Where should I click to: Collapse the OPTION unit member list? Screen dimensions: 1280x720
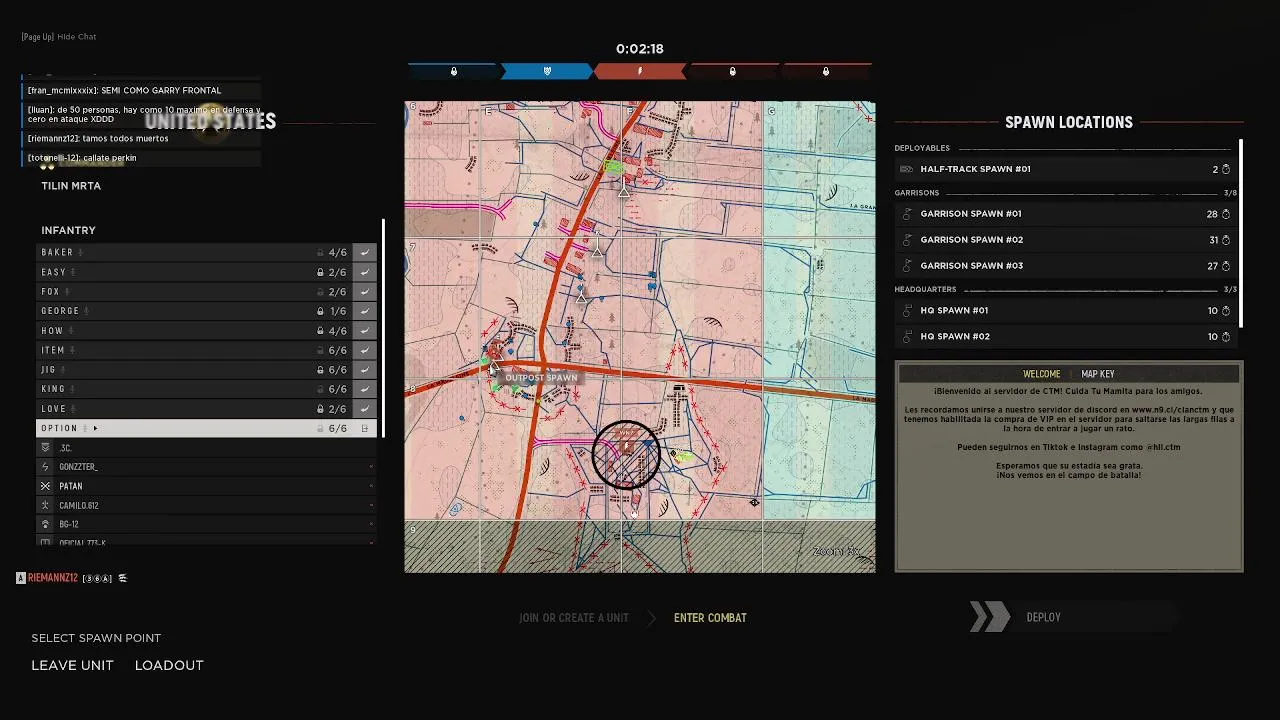click(x=95, y=428)
